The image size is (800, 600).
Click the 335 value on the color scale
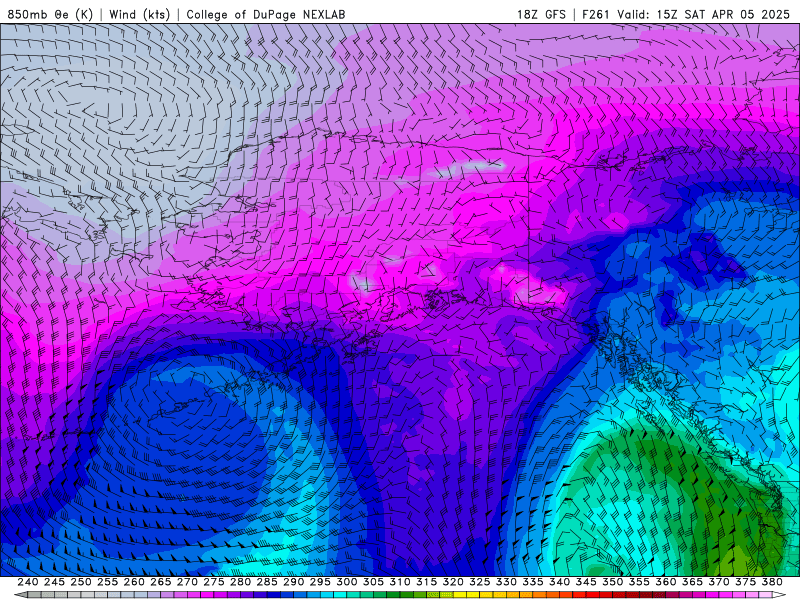click(x=533, y=582)
